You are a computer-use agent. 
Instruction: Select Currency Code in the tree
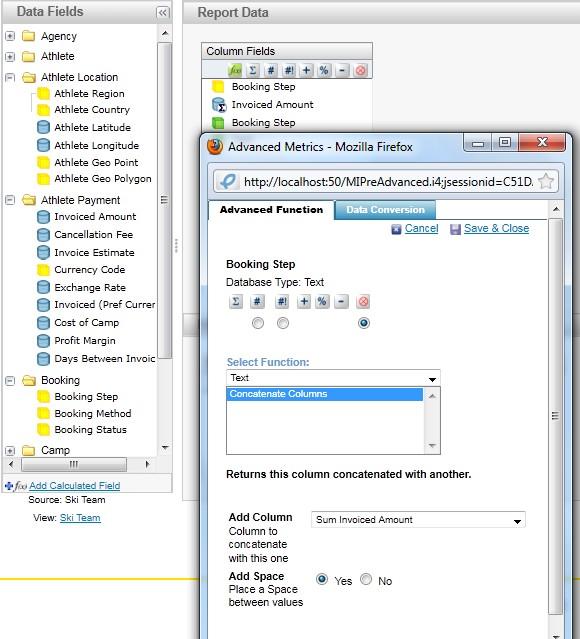coord(90,270)
